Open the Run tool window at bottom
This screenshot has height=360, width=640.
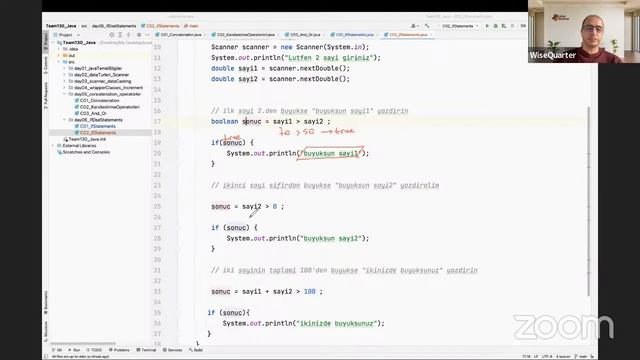pyautogui.click(x=74, y=350)
